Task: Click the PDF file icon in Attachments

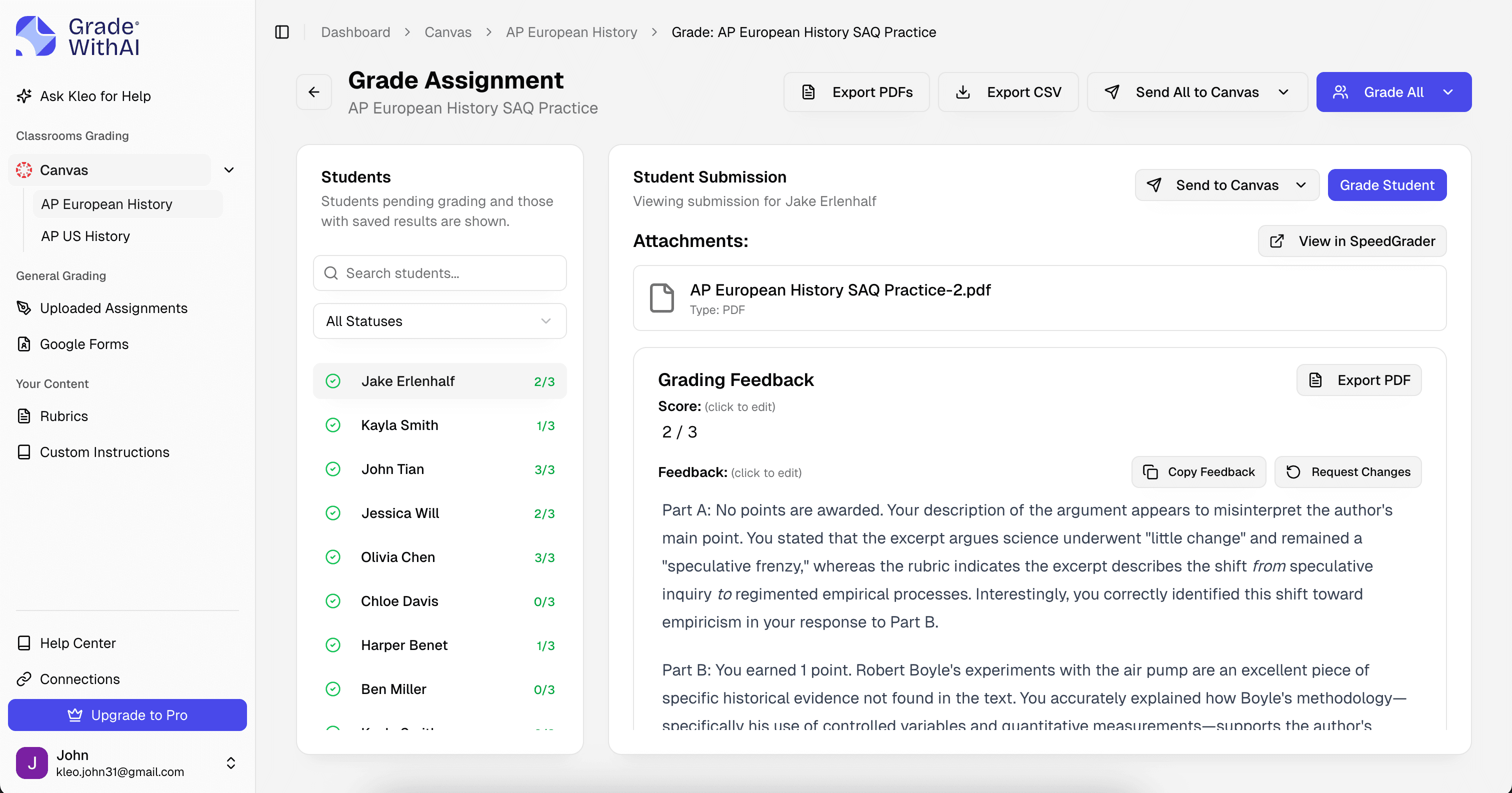Action: pyautogui.click(x=661, y=297)
